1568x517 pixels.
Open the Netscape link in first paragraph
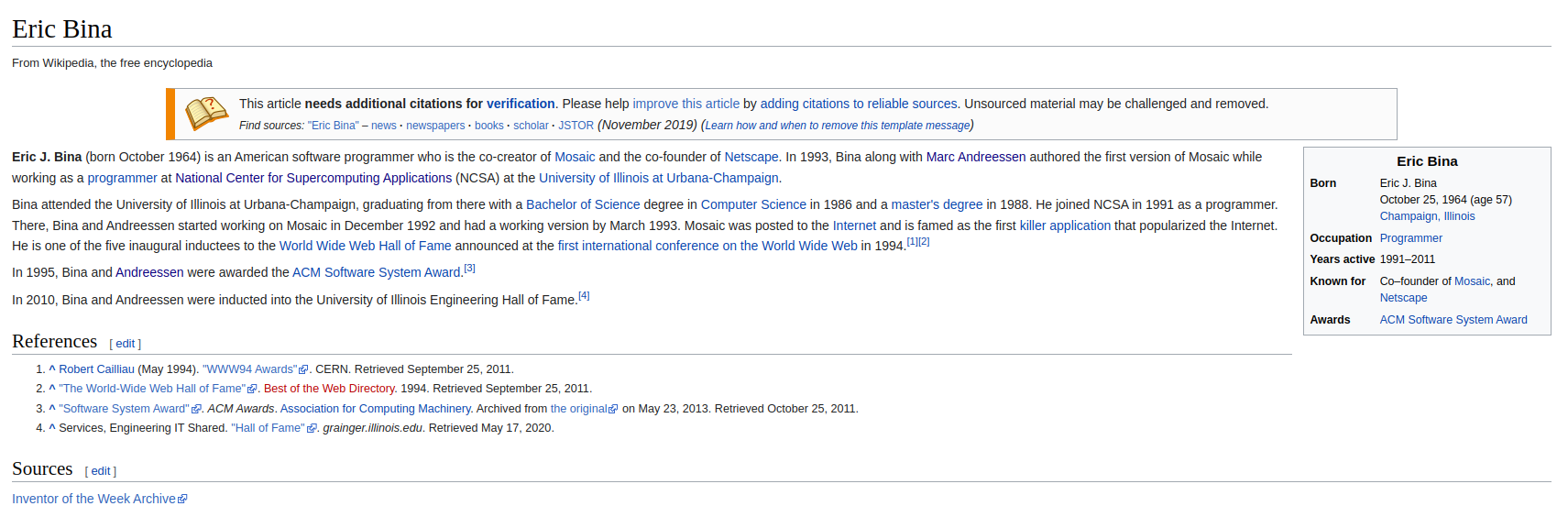point(751,157)
